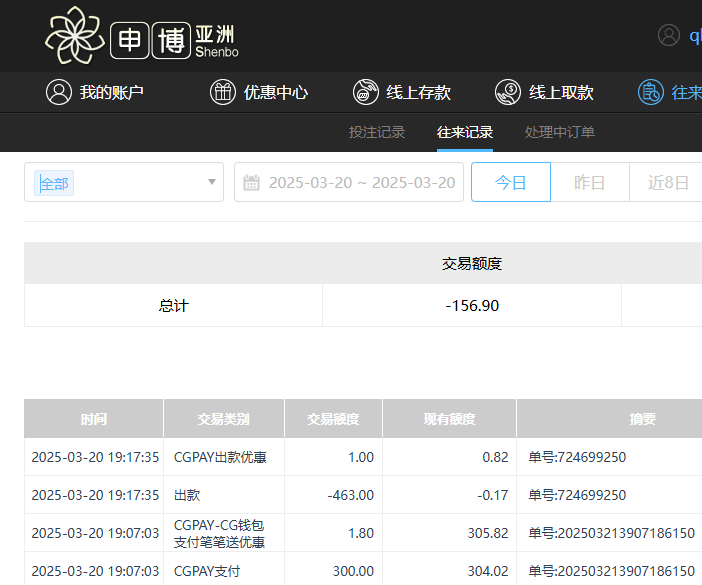The image size is (702, 585).
Task: Click the 305.82 balance cell
Action: (x=449, y=533)
